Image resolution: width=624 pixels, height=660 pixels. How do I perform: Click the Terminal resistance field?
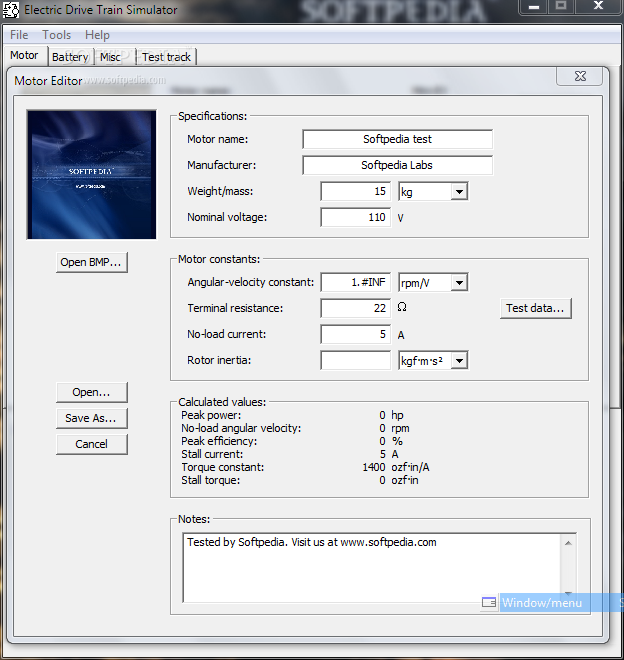[x=355, y=309]
